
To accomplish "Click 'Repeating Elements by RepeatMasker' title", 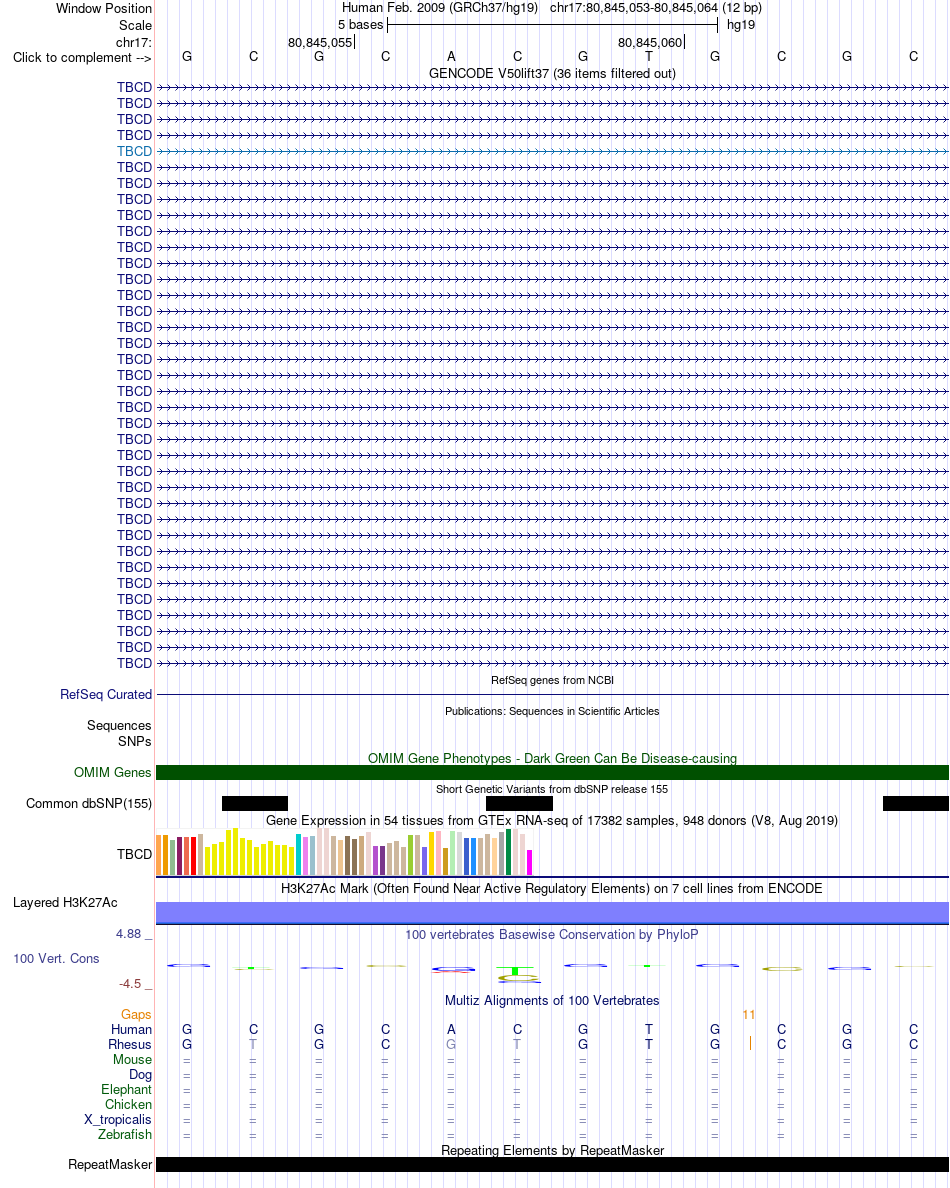I will 552,1150.
